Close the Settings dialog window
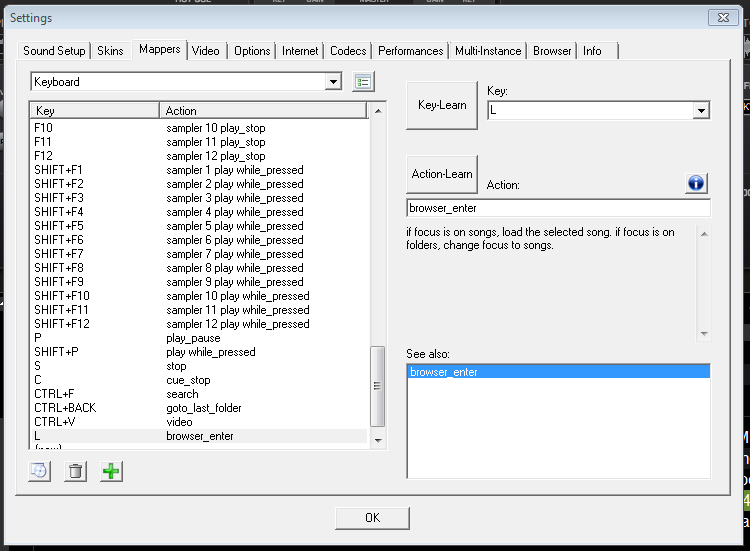The height and width of the screenshot is (551, 750). [723, 18]
